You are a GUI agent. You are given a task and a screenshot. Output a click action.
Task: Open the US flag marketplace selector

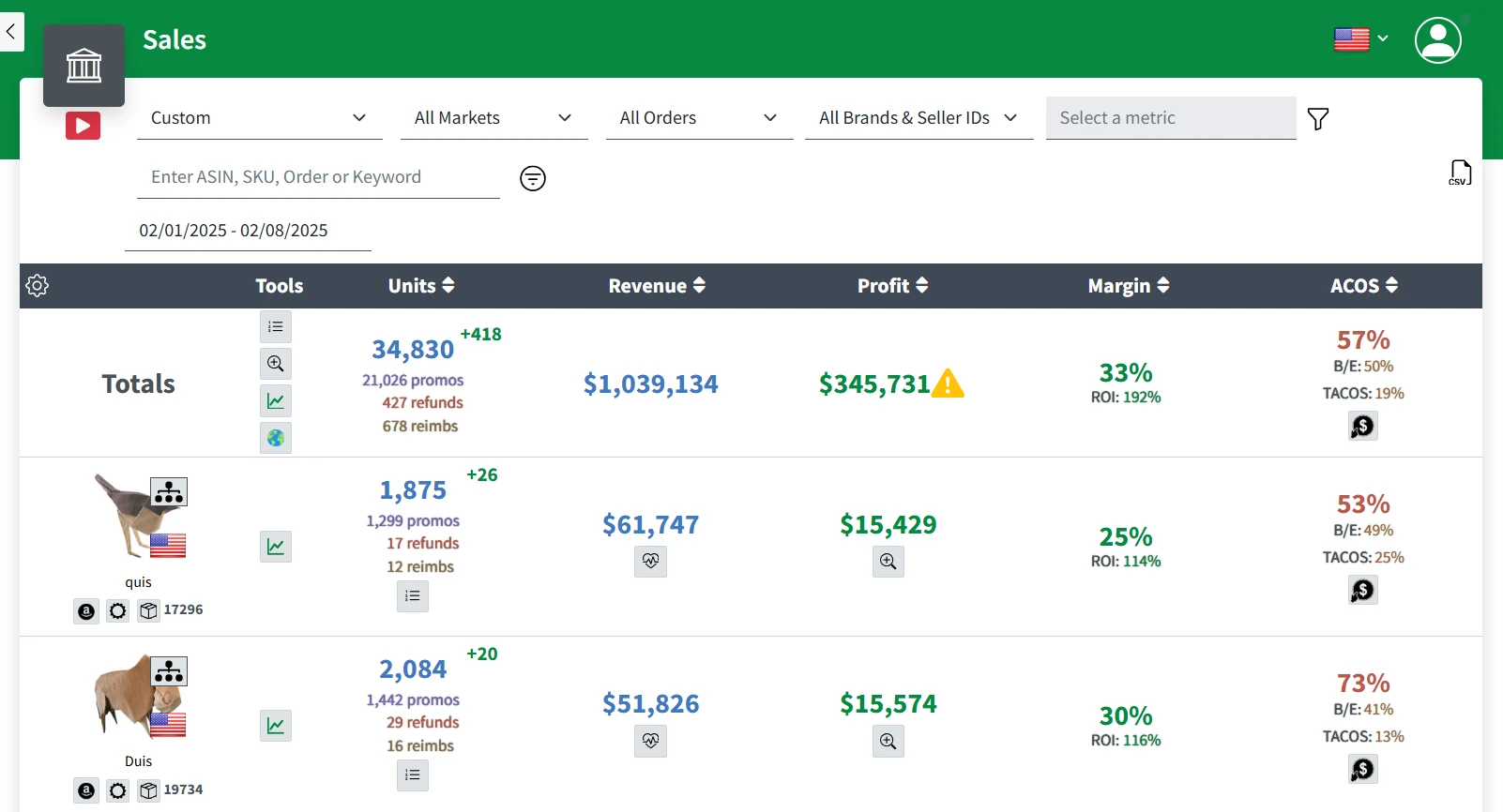tap(1361, 39)
